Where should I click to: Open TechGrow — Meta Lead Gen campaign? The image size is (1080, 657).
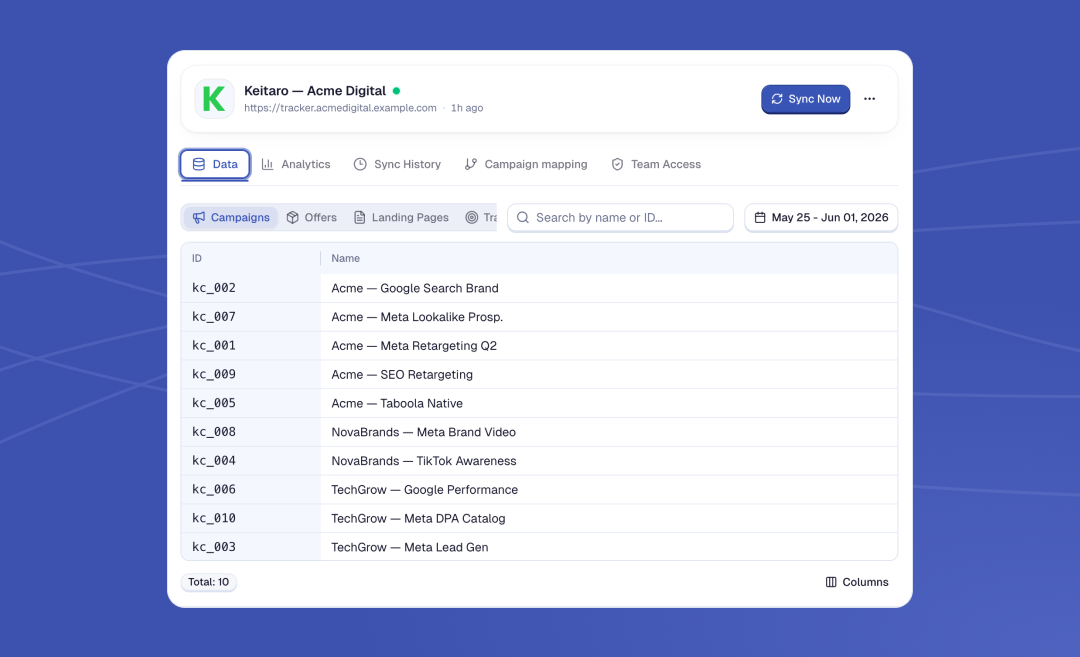[410, 548]
